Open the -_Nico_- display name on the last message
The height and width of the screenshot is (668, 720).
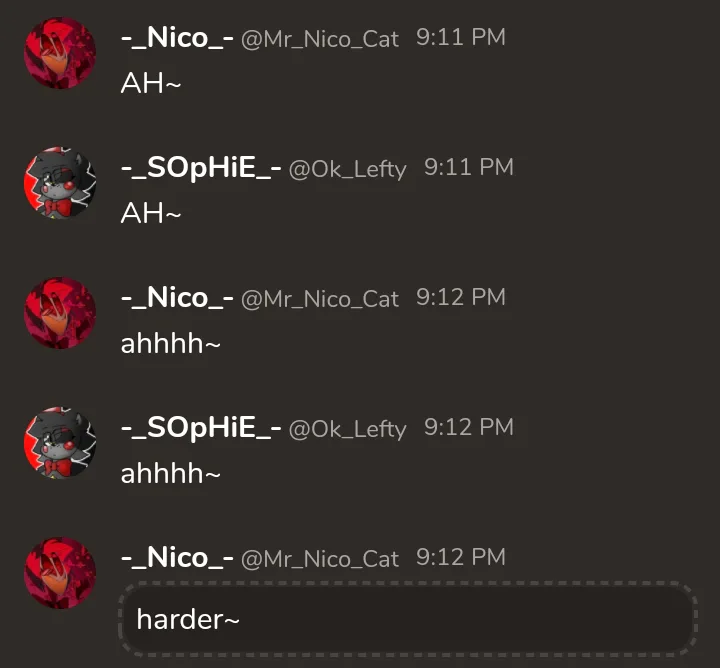click(177, 558)
